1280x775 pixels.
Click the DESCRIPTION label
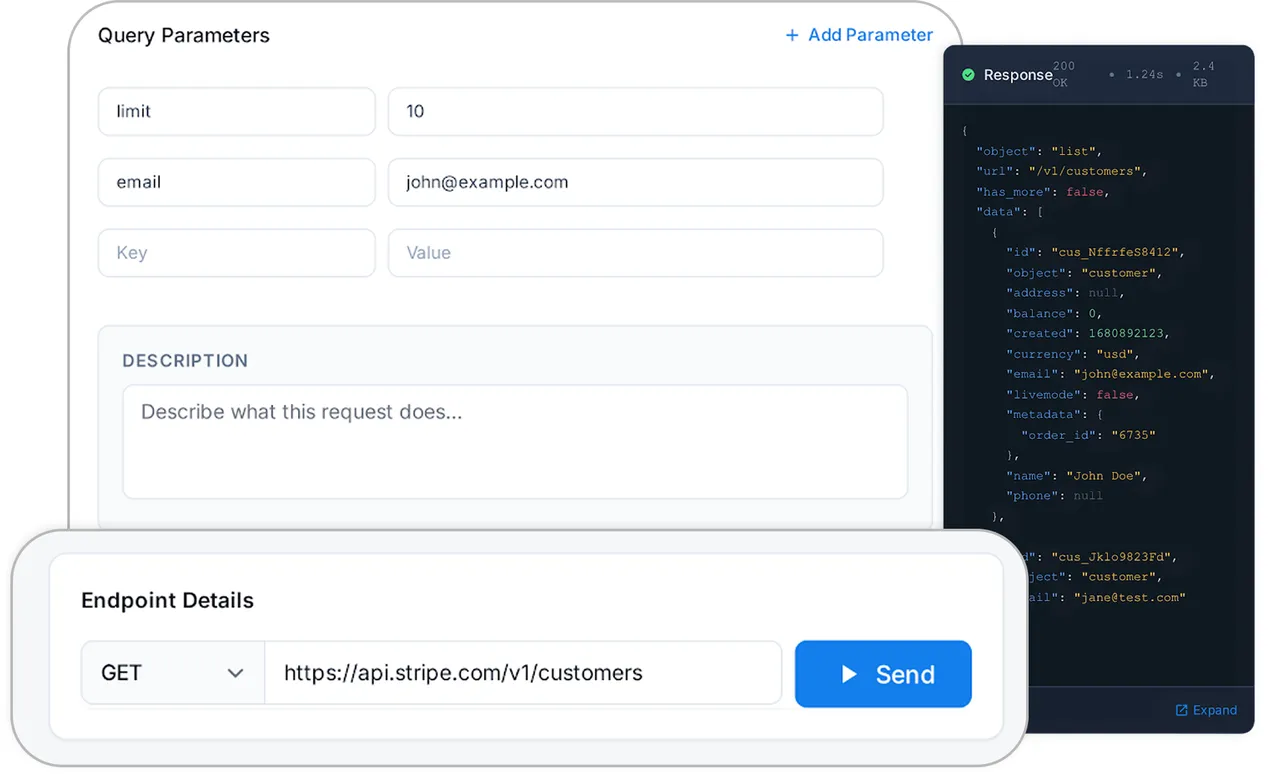pos(185,361)
